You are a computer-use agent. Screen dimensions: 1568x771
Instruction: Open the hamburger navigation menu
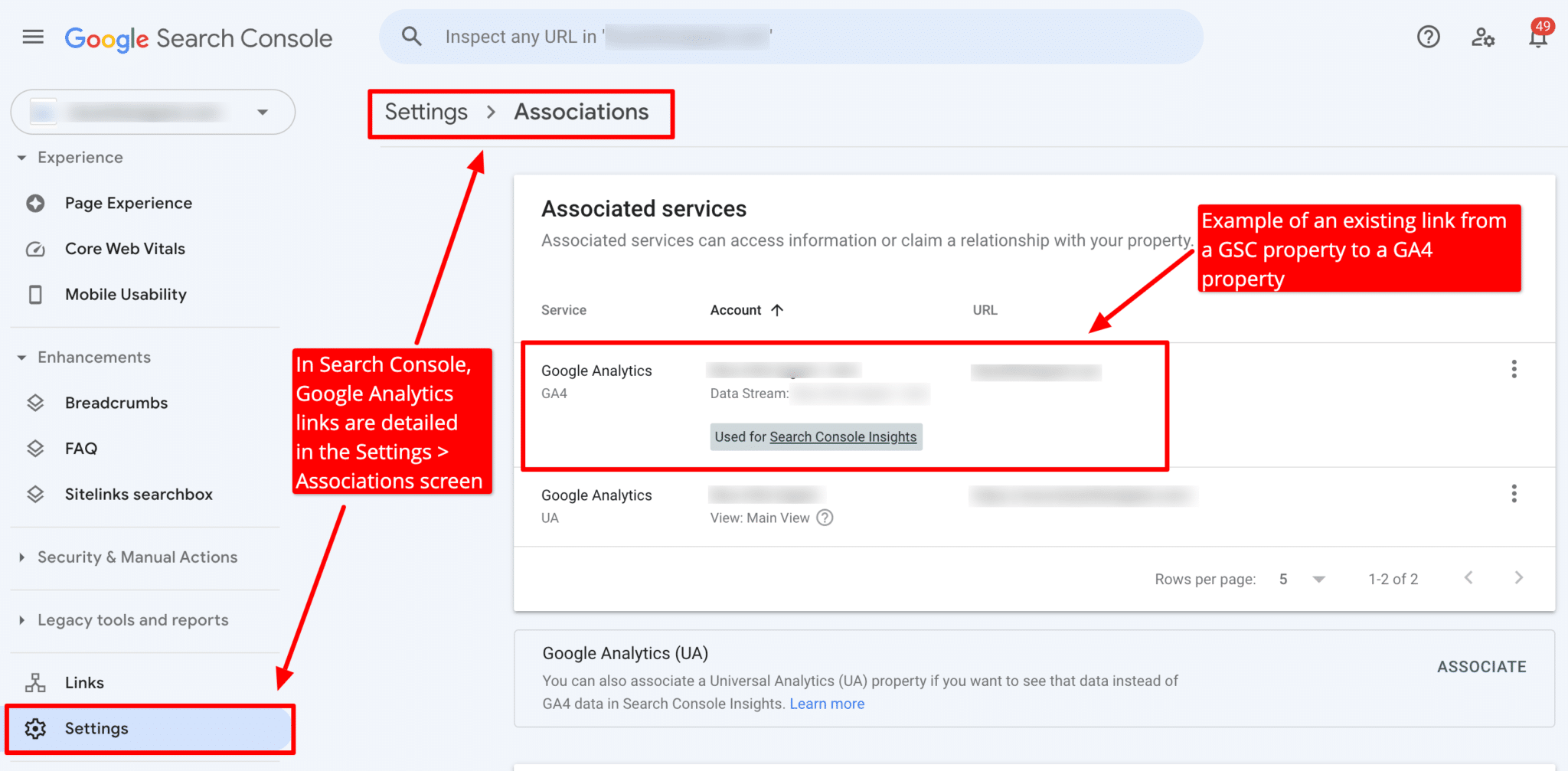[x=32, y=36]
